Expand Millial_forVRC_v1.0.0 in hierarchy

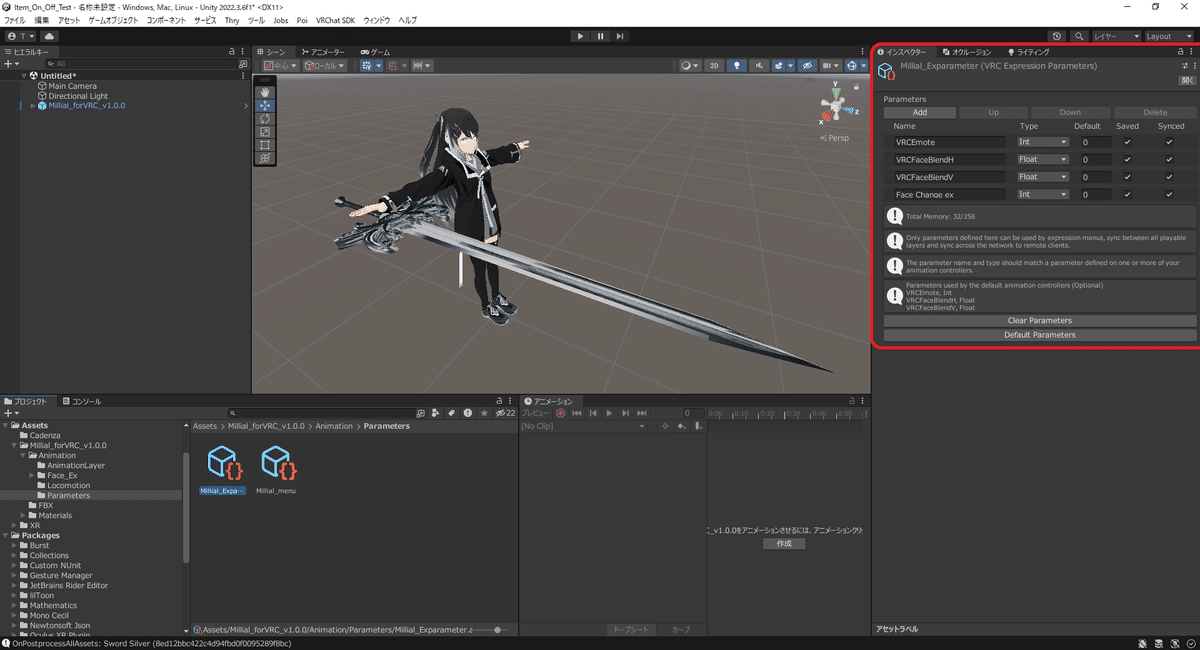coord(32,106)
